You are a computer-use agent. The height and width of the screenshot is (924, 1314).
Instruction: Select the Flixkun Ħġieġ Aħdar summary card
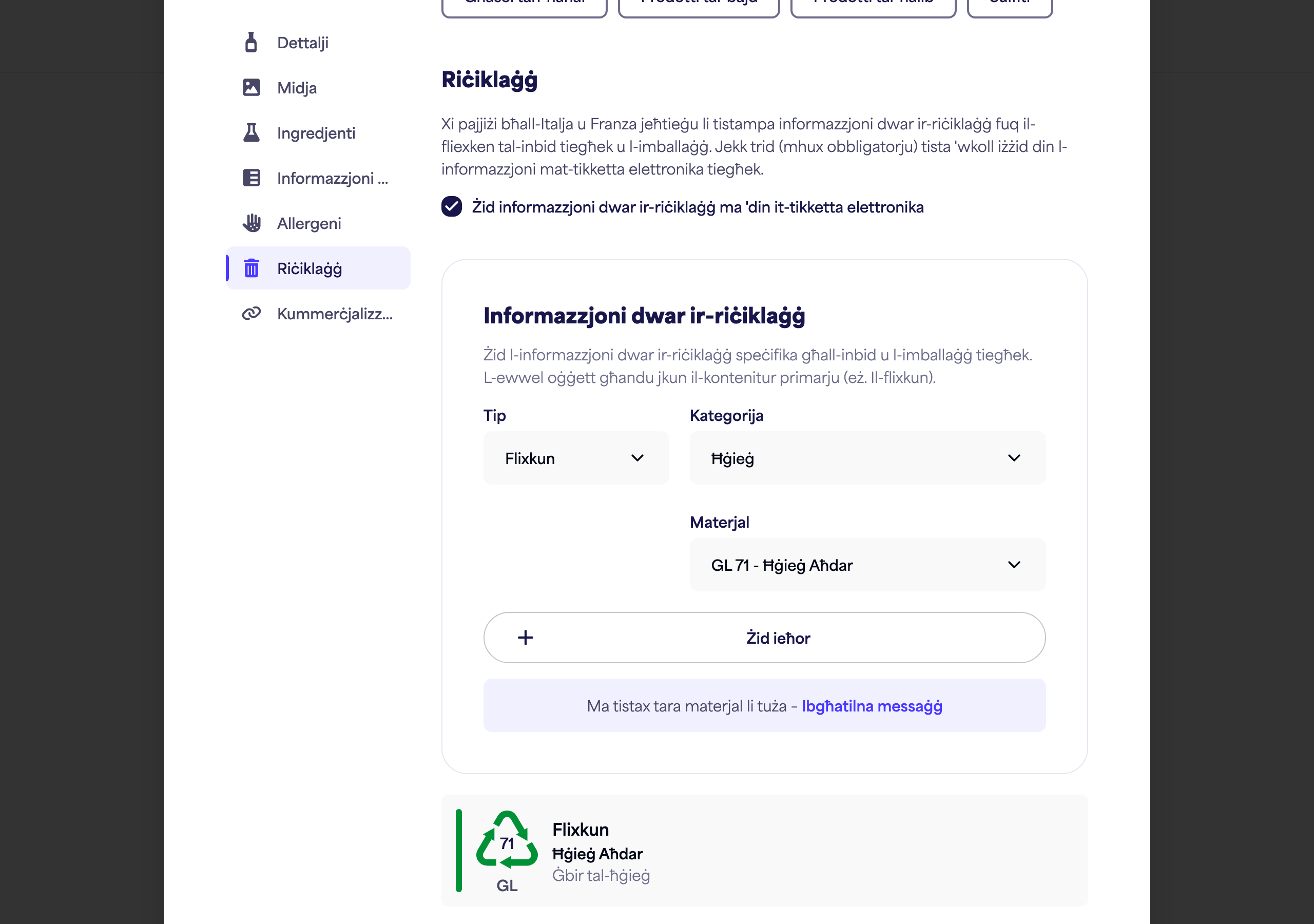coord(764,851)
